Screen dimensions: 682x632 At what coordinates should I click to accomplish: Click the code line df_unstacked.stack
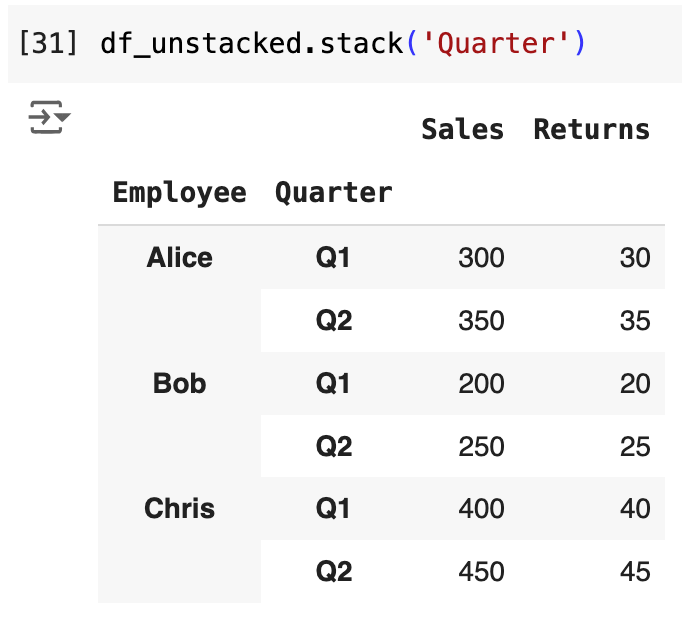click(252, 44)
